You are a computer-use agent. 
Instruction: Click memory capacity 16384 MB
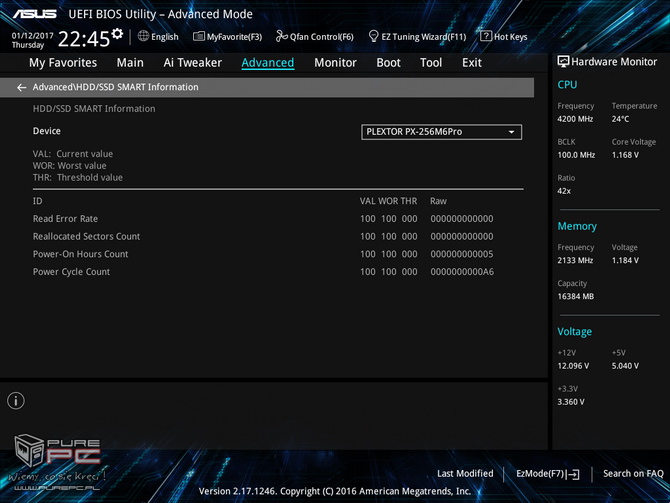click(x=575, y=296)
